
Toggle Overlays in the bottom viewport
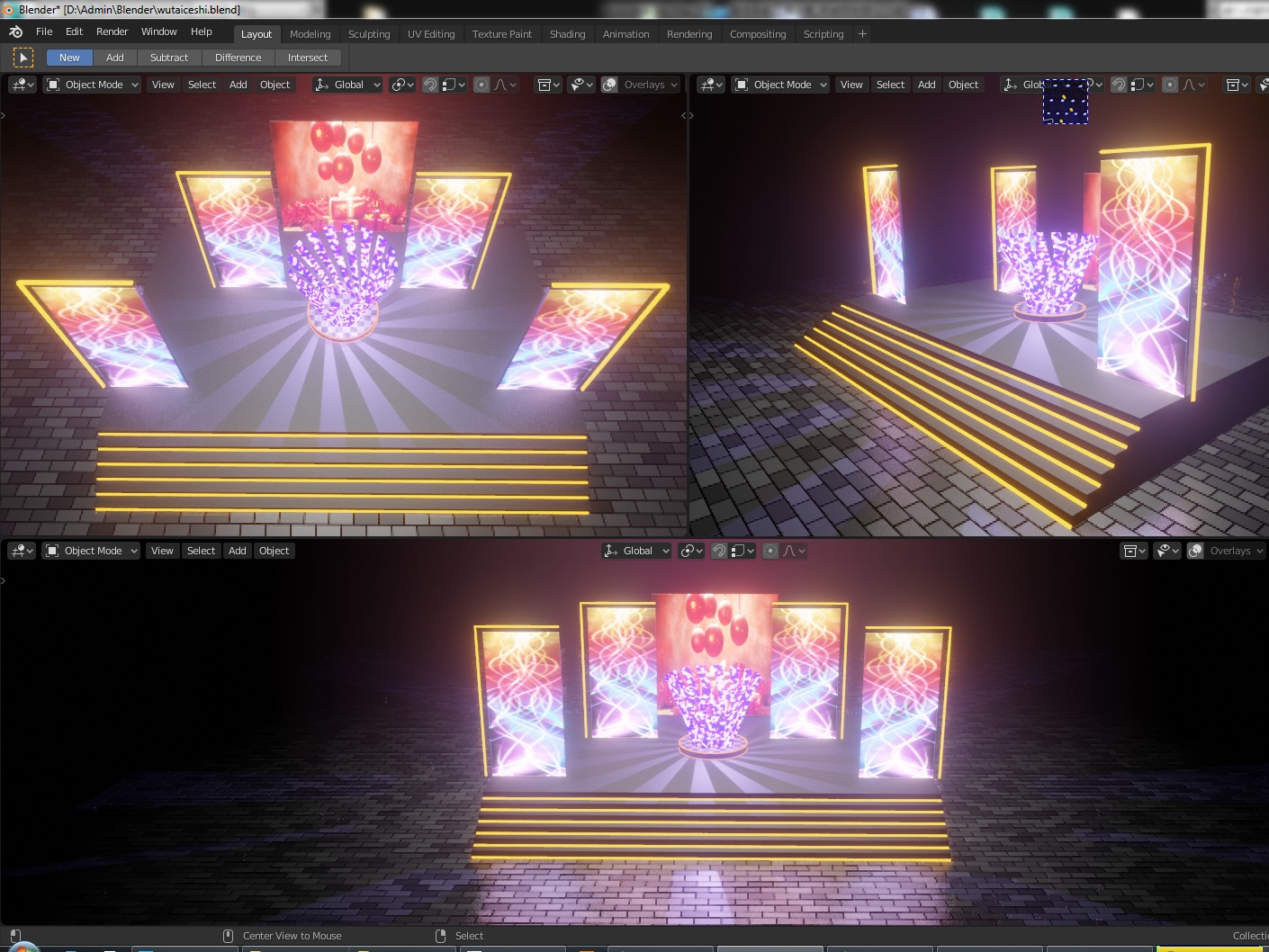pos(1195,550)
